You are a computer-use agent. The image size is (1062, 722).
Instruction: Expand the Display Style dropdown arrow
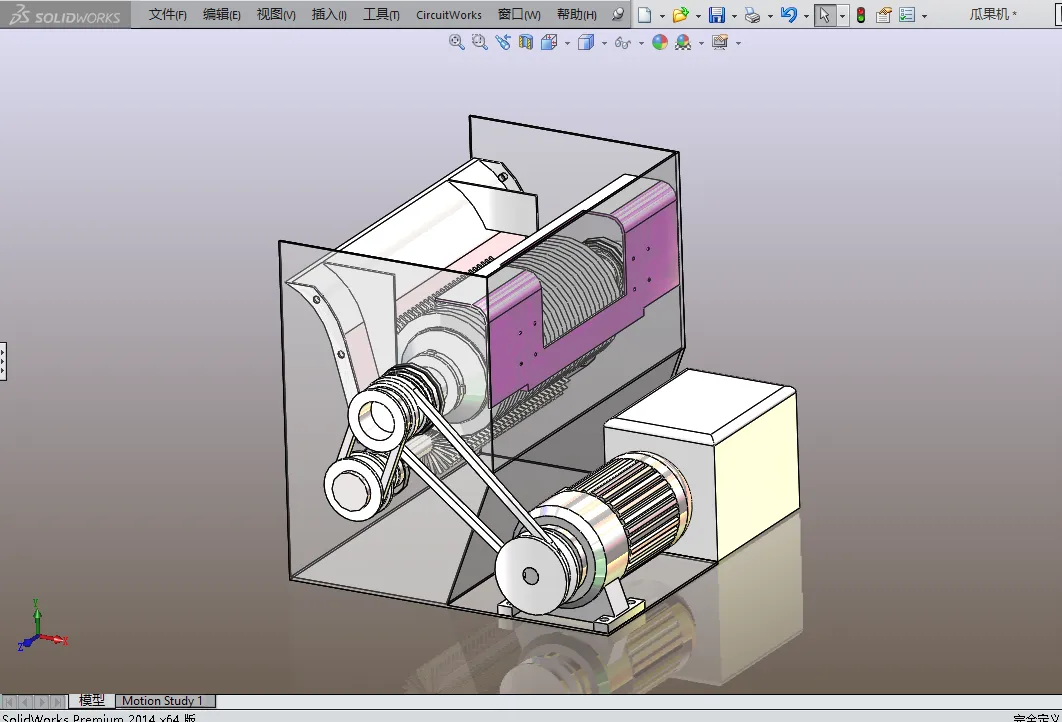[x=604, y=43]
